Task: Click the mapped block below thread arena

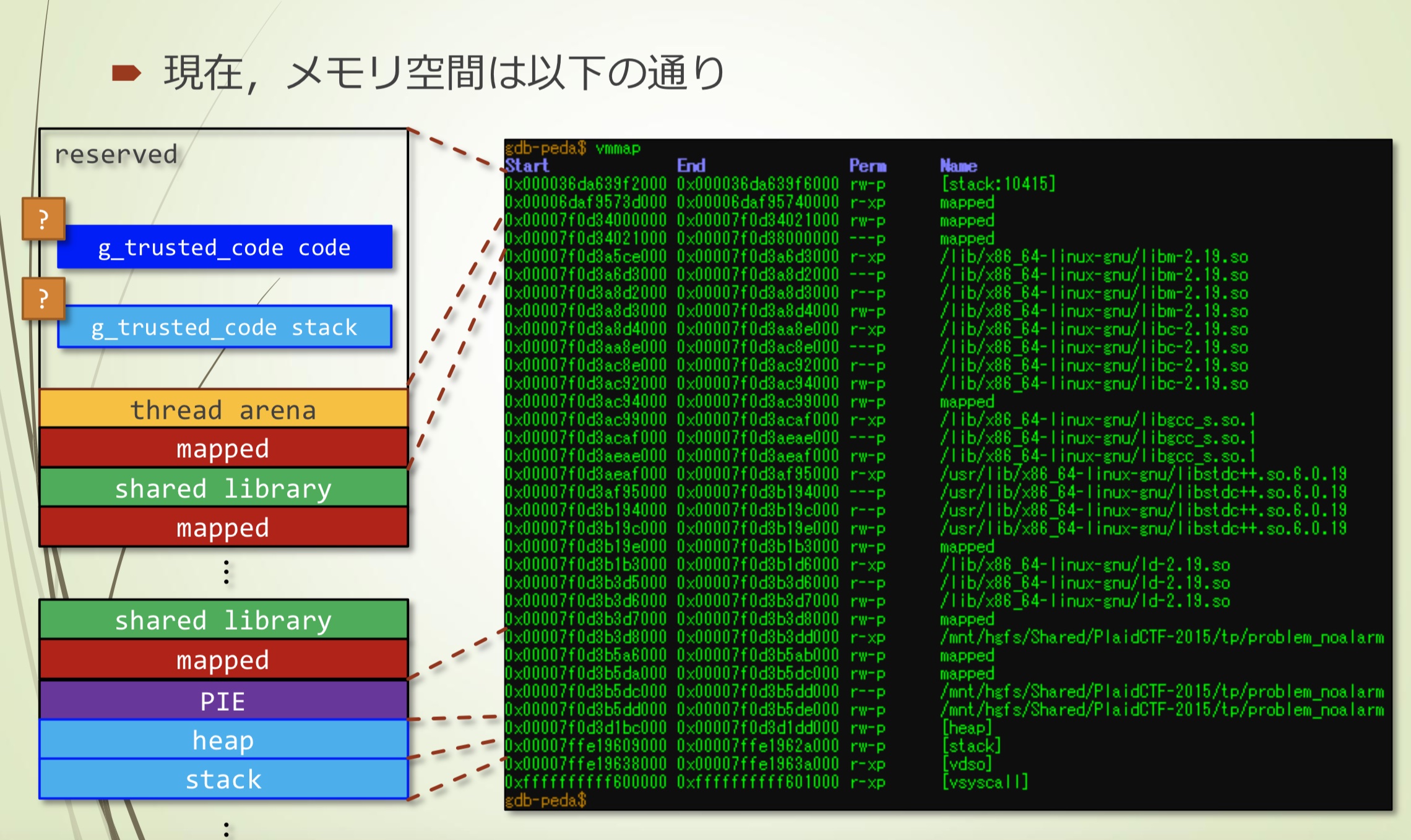Action: [x=223, y=448]
